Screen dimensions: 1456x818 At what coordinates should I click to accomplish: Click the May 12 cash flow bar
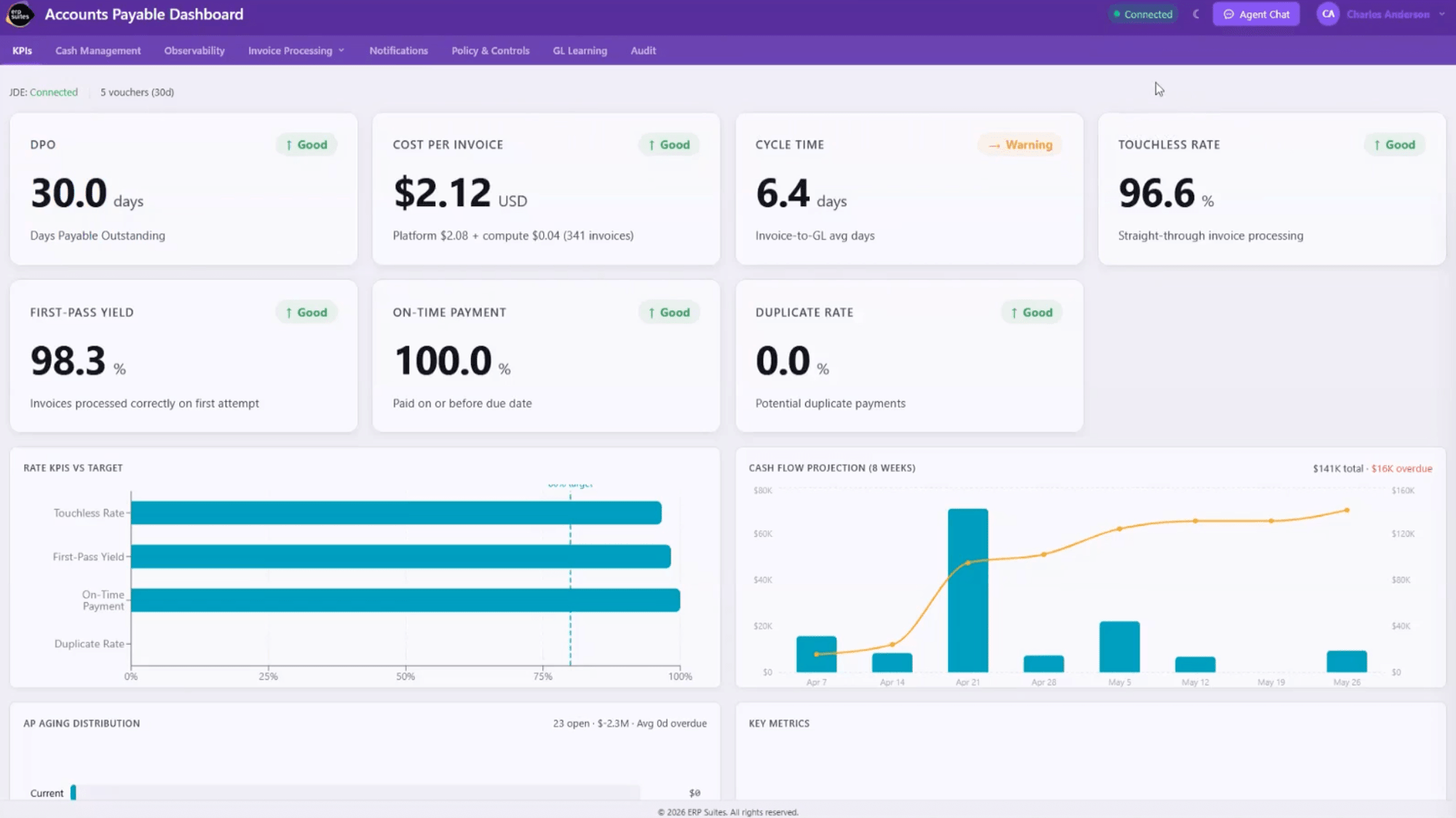coord(1195,664)
